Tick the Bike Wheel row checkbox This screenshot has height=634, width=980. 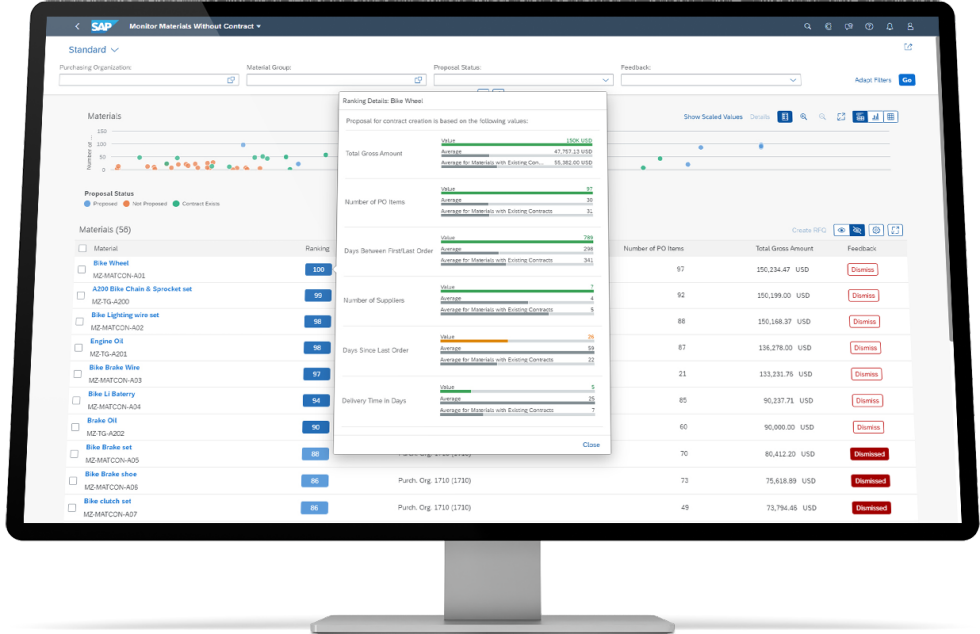[82, 269]
